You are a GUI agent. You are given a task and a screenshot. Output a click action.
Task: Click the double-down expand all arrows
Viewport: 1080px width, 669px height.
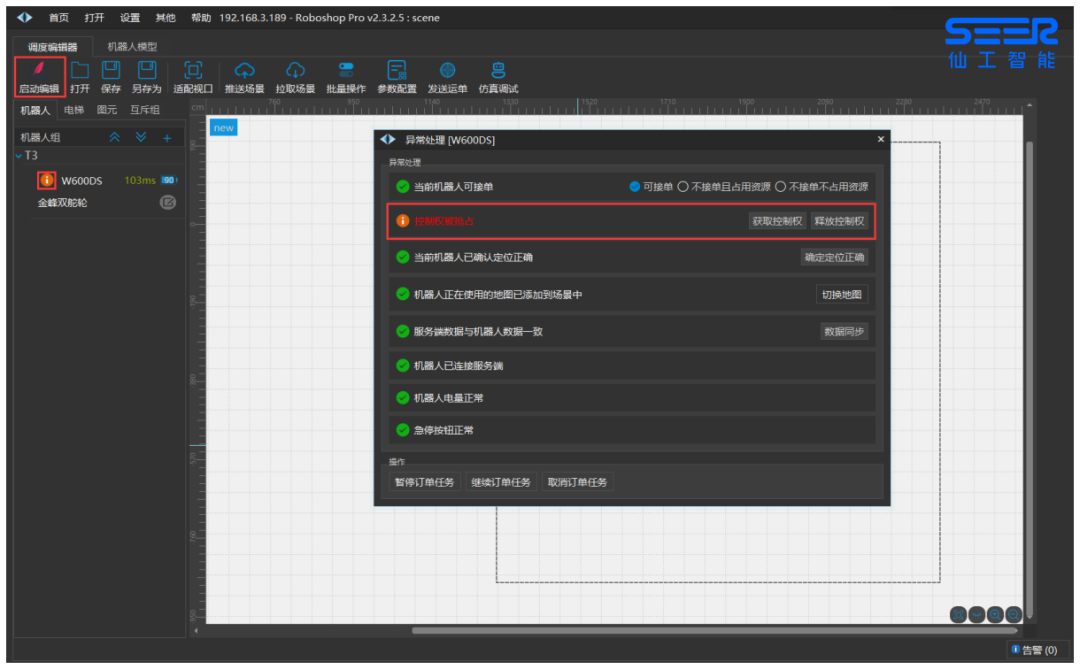[x=141, y=137]
